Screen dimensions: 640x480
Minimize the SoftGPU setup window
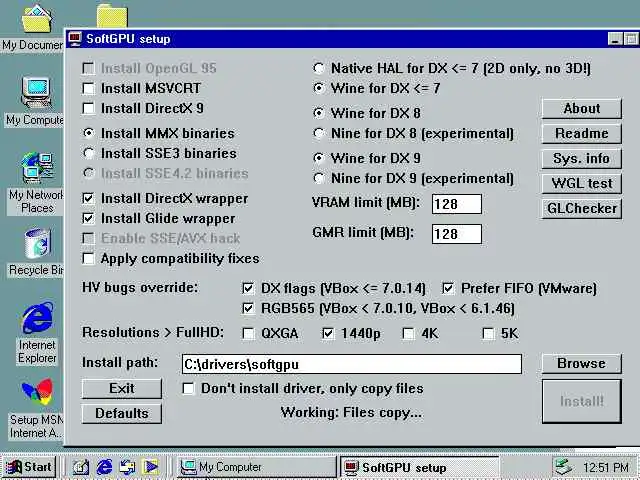(616, 39)
